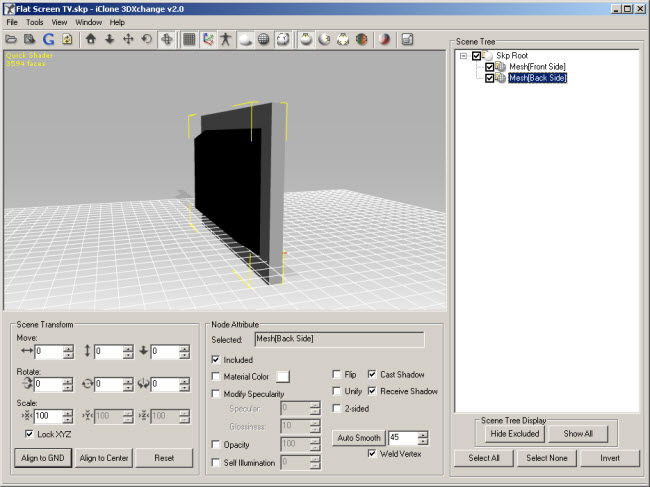Click the sphere with yellow selection corners icon
The height and width of the screenshot is (487, 650).
point(343,39)
